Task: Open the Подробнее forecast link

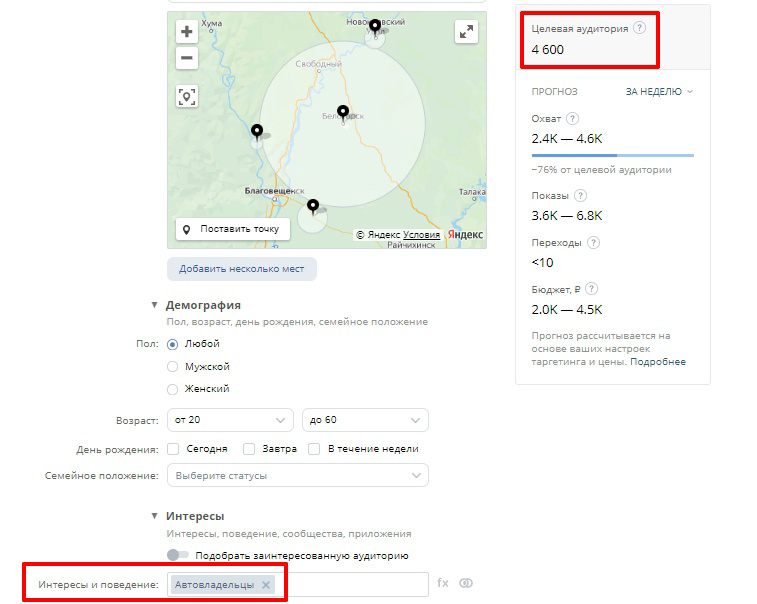Action: (x=658, y=362)
